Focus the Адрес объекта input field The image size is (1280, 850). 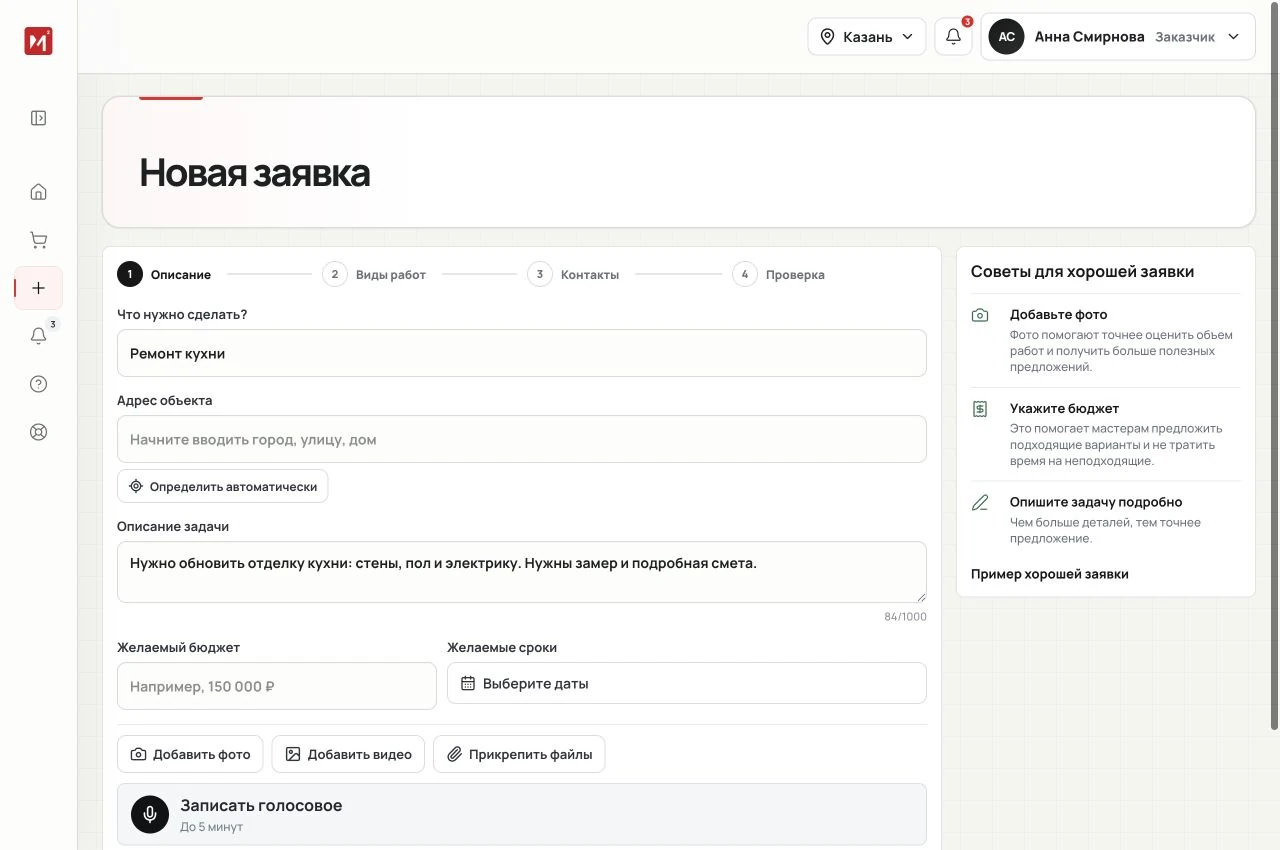click(x=522, y=439)
